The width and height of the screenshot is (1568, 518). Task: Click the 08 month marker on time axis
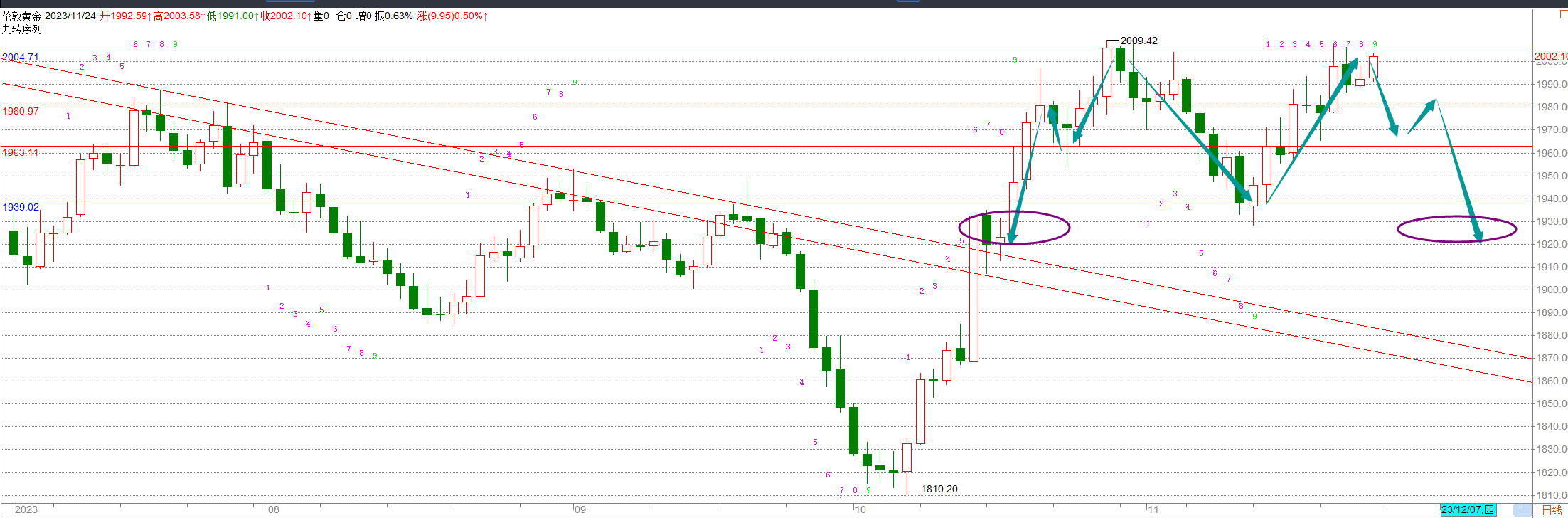tap(274, 509)
